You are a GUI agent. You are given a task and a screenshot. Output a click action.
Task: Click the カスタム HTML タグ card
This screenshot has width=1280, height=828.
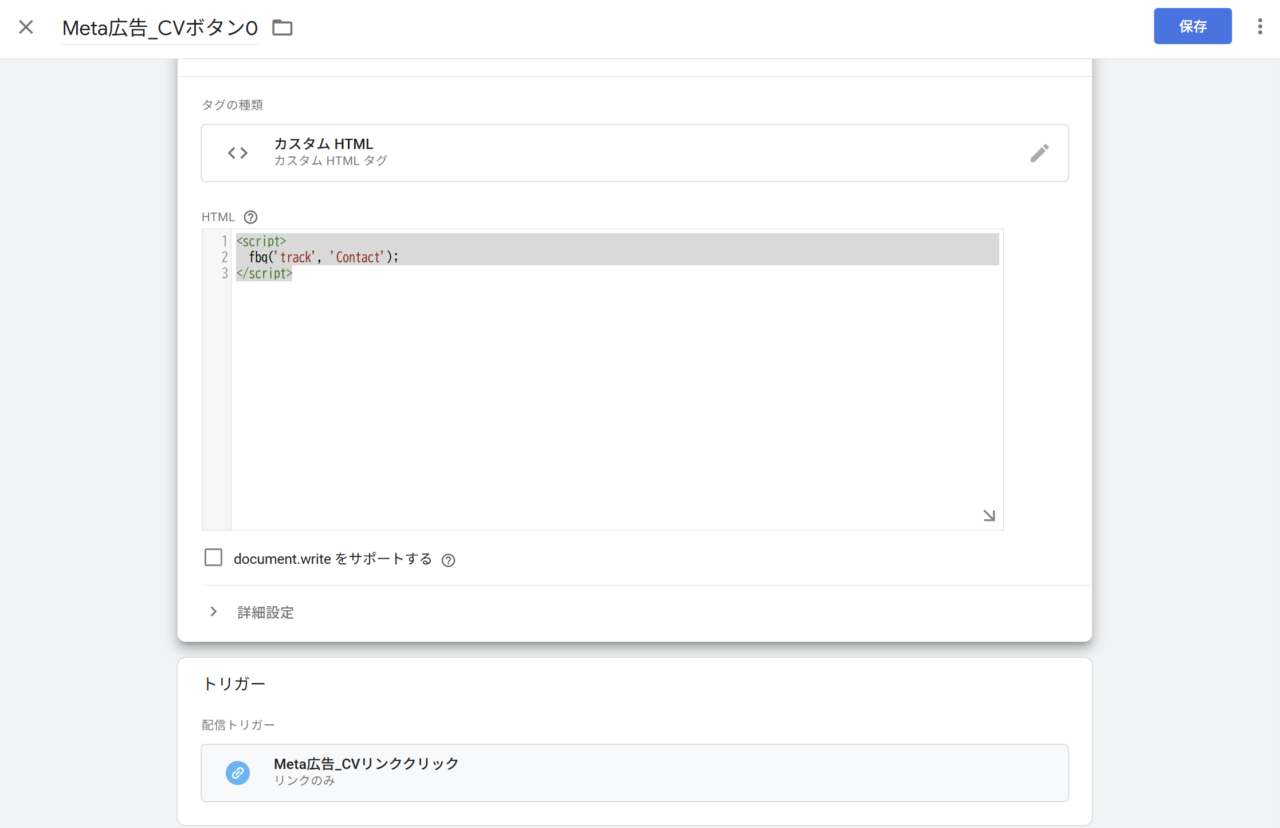pyautogui.click(x=635, y=152)
